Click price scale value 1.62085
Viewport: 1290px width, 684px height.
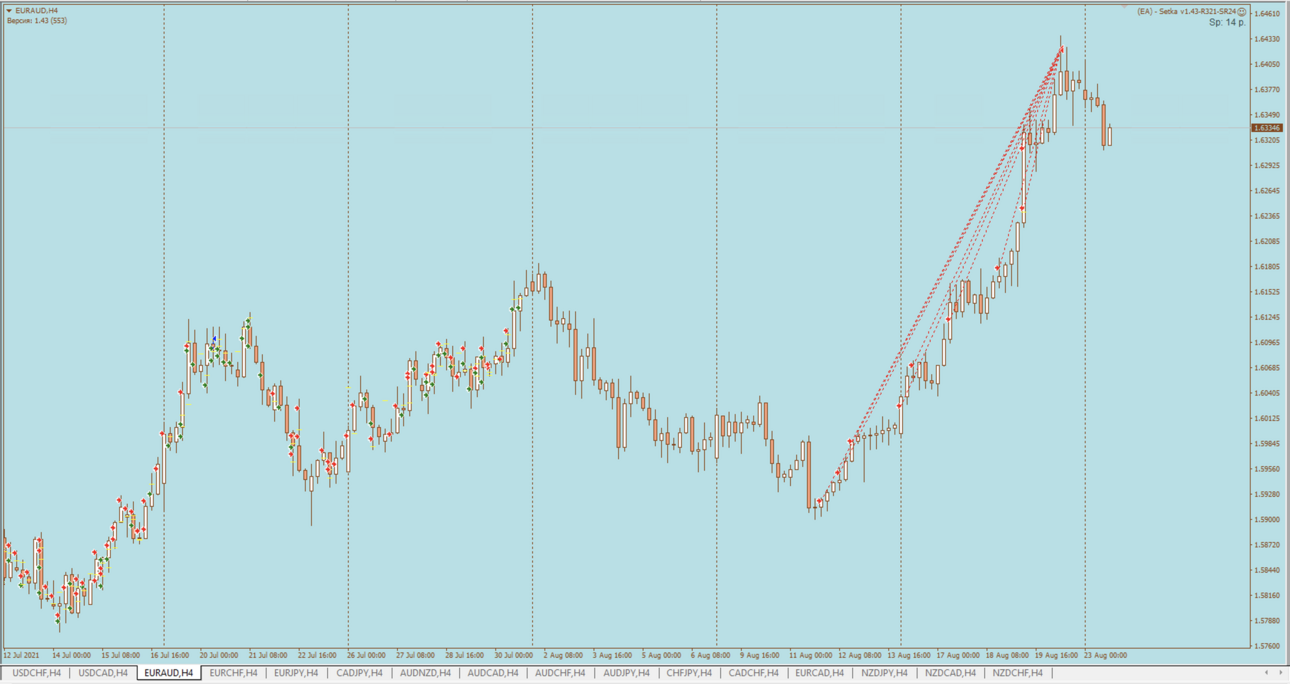(x=1267, y=241)
